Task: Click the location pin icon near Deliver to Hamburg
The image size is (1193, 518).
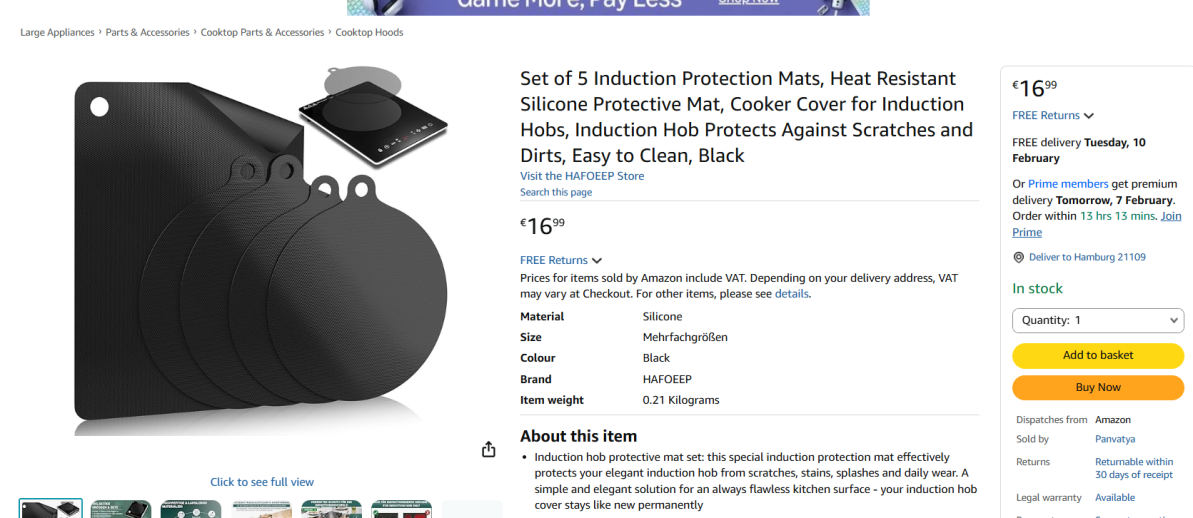Action: [x=1019, y=258]
